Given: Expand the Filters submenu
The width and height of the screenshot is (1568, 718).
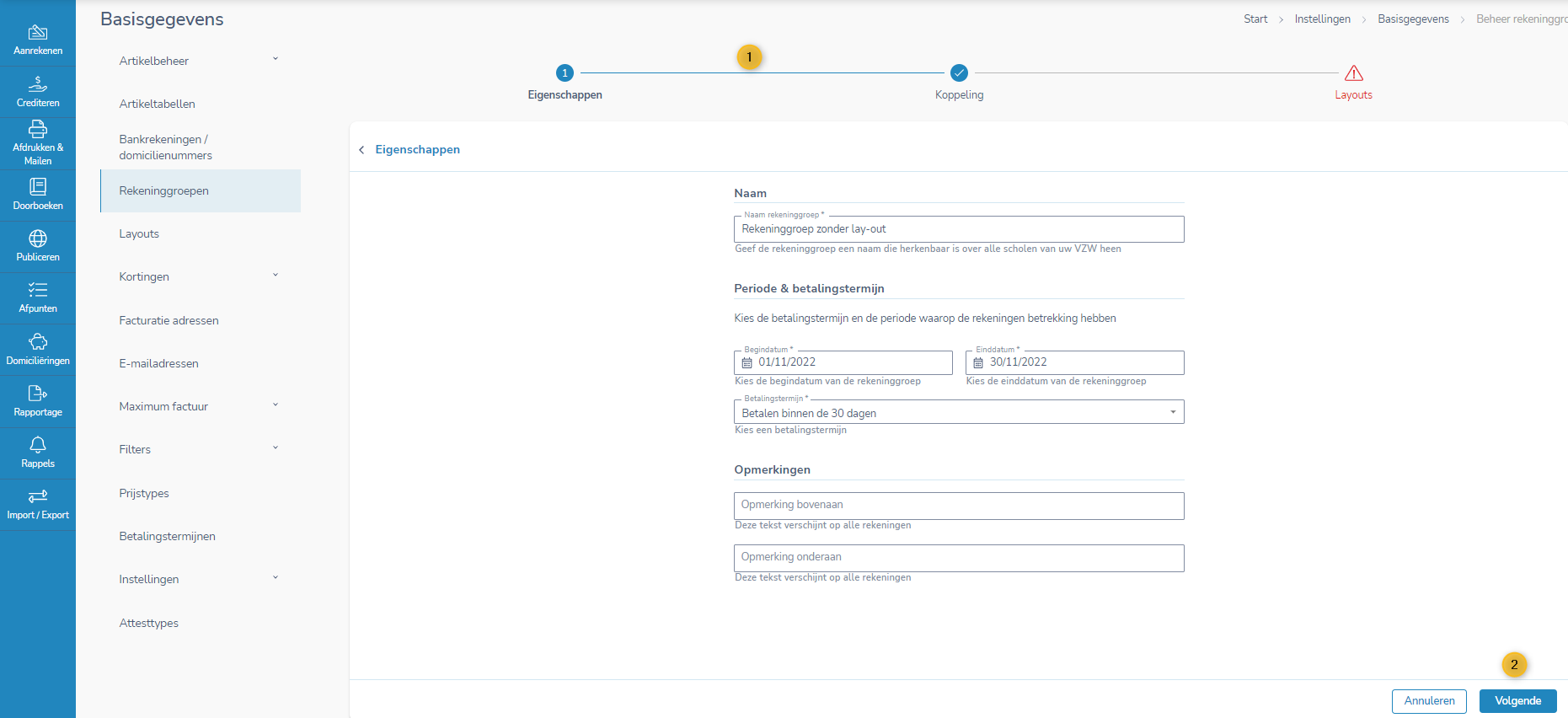Looking at the screenshot, I should (x=276, y=448).
